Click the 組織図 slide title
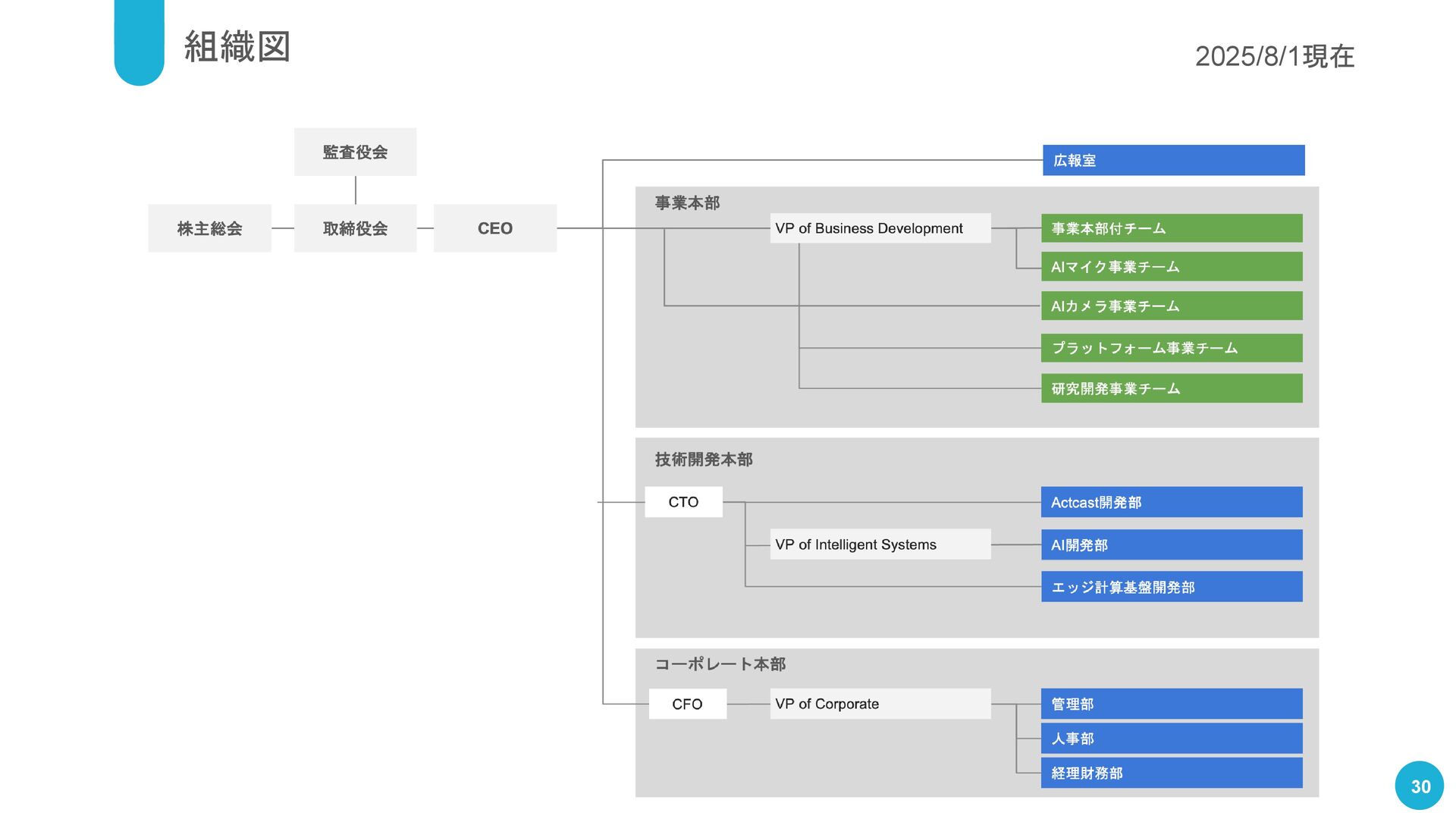The width and height of the screenshot is (1456, 819). pos(237,46)
